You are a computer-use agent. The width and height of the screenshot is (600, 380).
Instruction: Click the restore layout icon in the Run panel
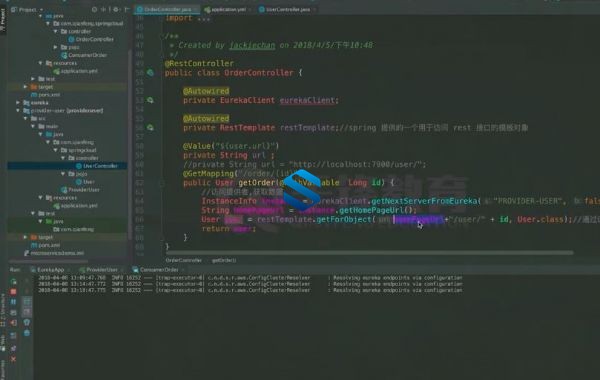click(13, 336)
